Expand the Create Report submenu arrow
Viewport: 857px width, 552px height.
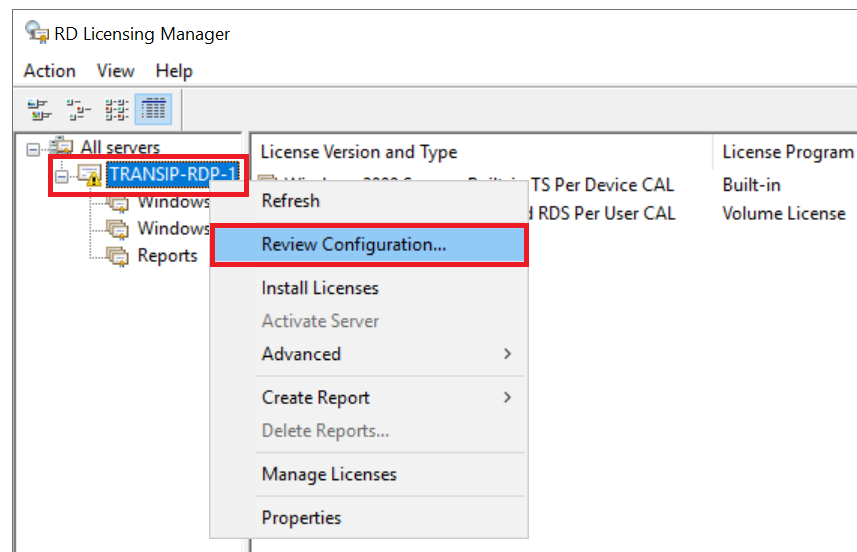pyautogui.click(x=508, y=397)
